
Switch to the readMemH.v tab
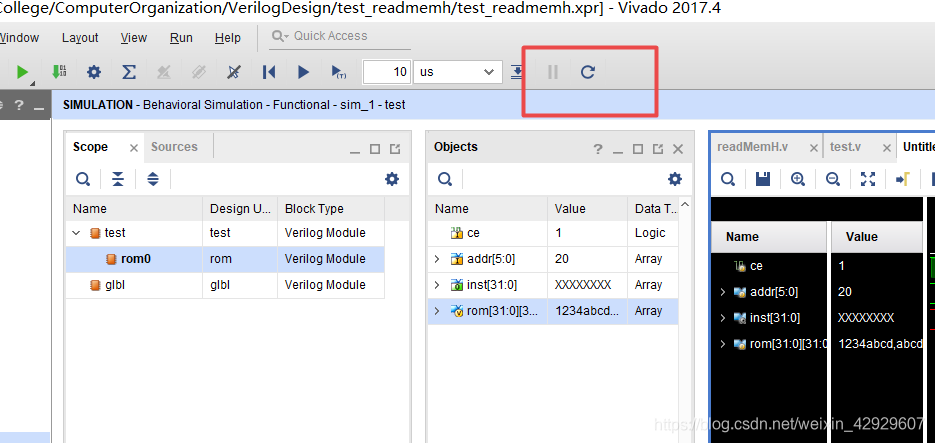click(753, 147)
